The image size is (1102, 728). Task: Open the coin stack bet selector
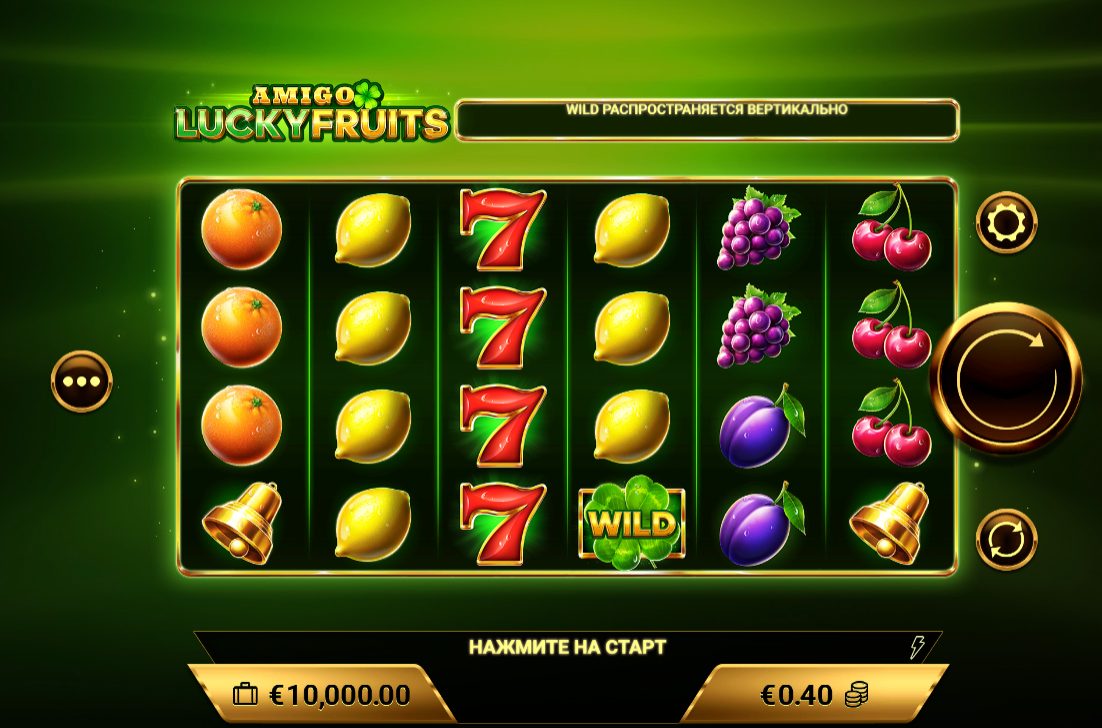click(856, 694)
